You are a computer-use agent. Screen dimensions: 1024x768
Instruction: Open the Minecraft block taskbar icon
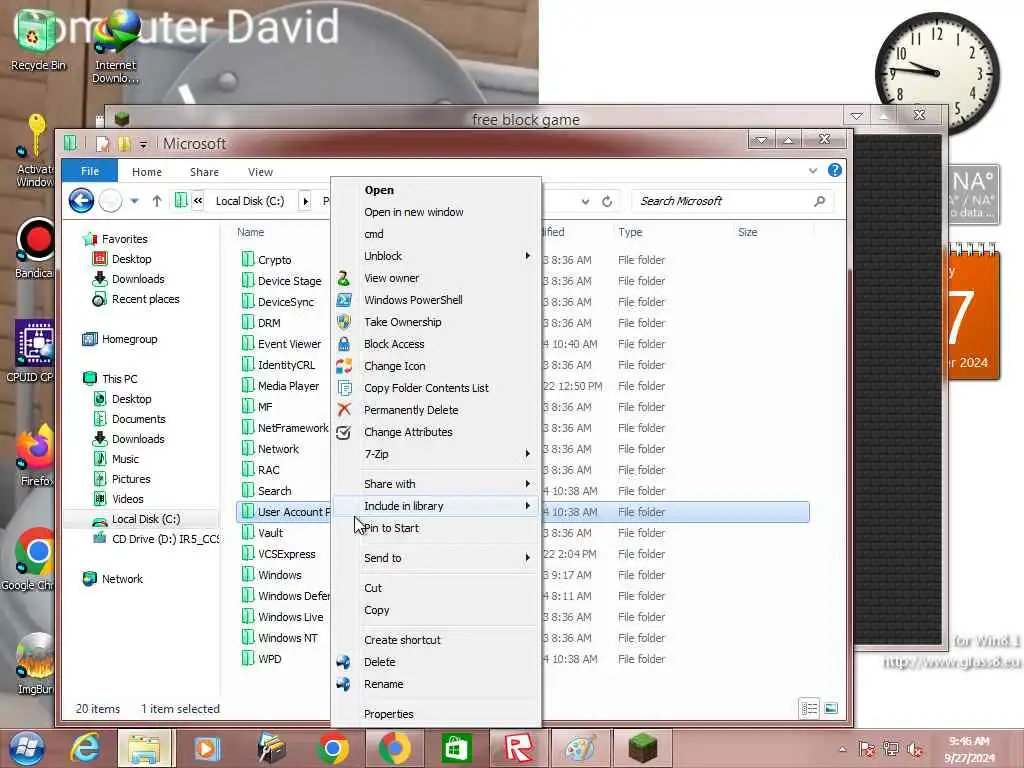(642, 748)
